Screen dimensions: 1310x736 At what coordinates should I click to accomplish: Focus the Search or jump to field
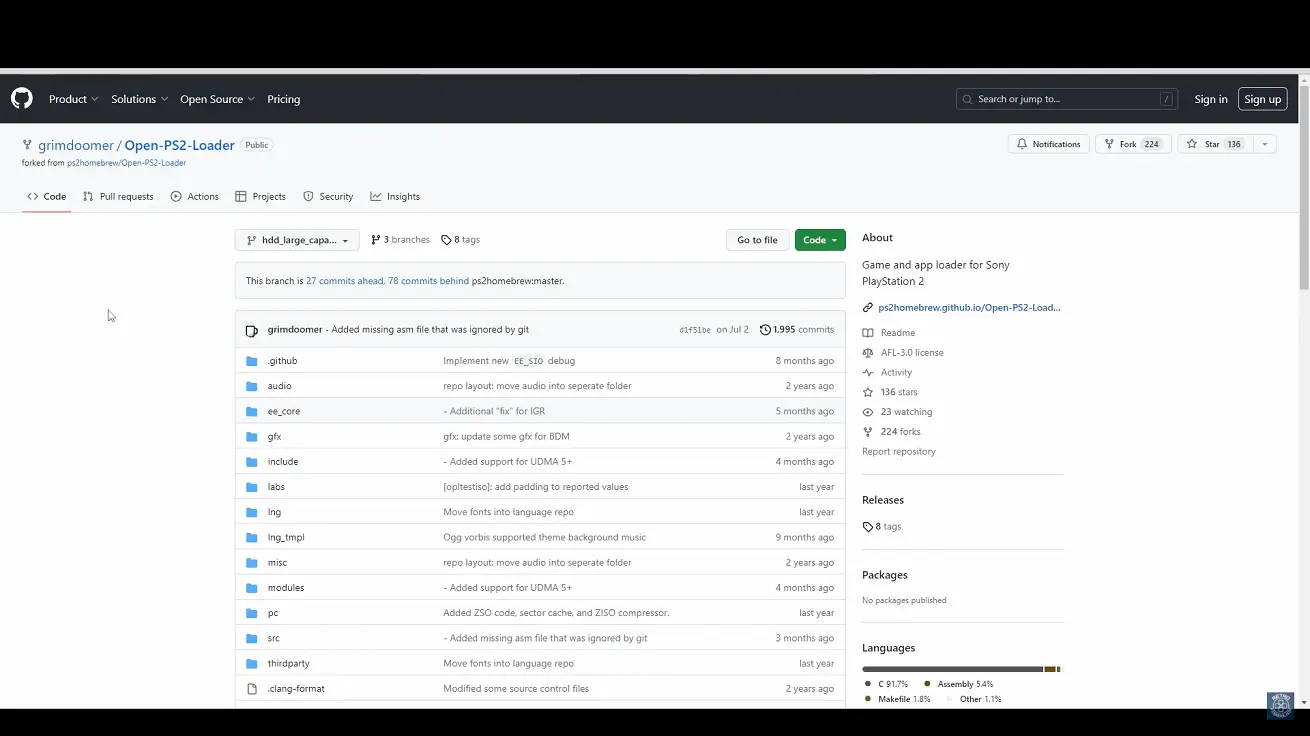pos(1066,99)
